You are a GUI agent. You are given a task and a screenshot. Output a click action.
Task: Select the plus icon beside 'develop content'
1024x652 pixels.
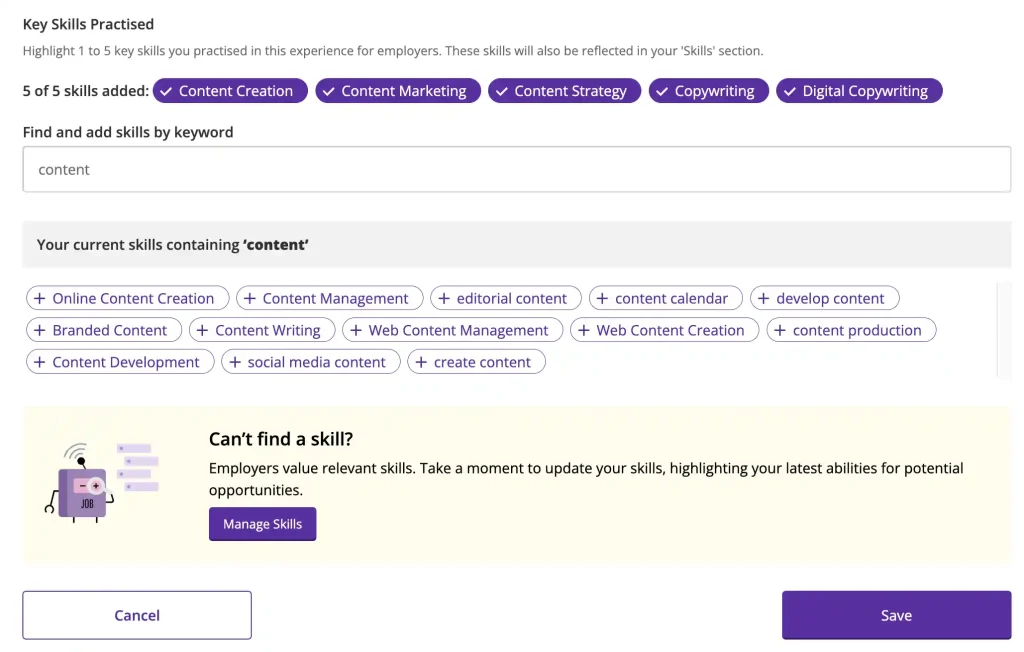point(764,297)
